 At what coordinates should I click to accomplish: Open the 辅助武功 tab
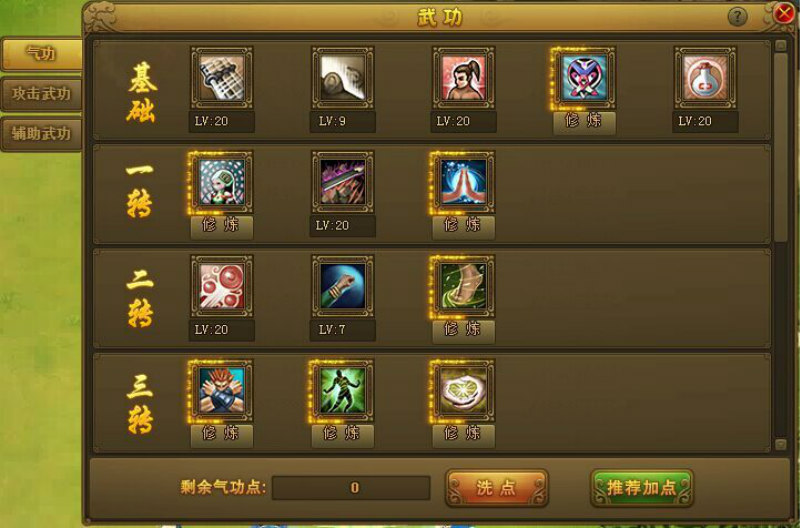41,134
